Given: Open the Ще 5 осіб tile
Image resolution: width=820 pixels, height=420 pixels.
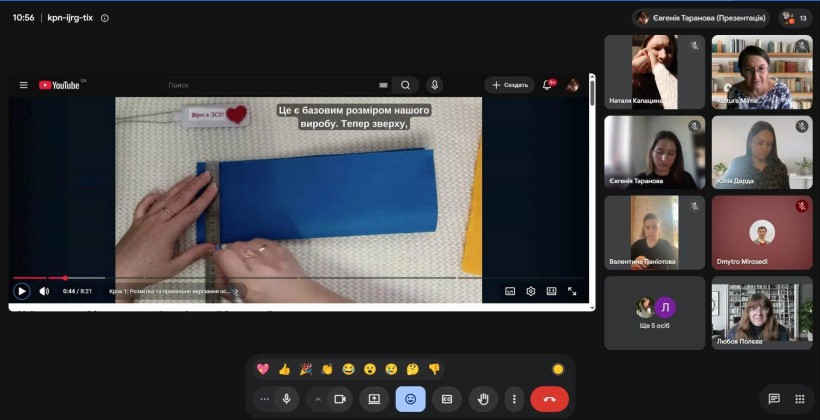Looking at the screenshot, I should (654, 313).
